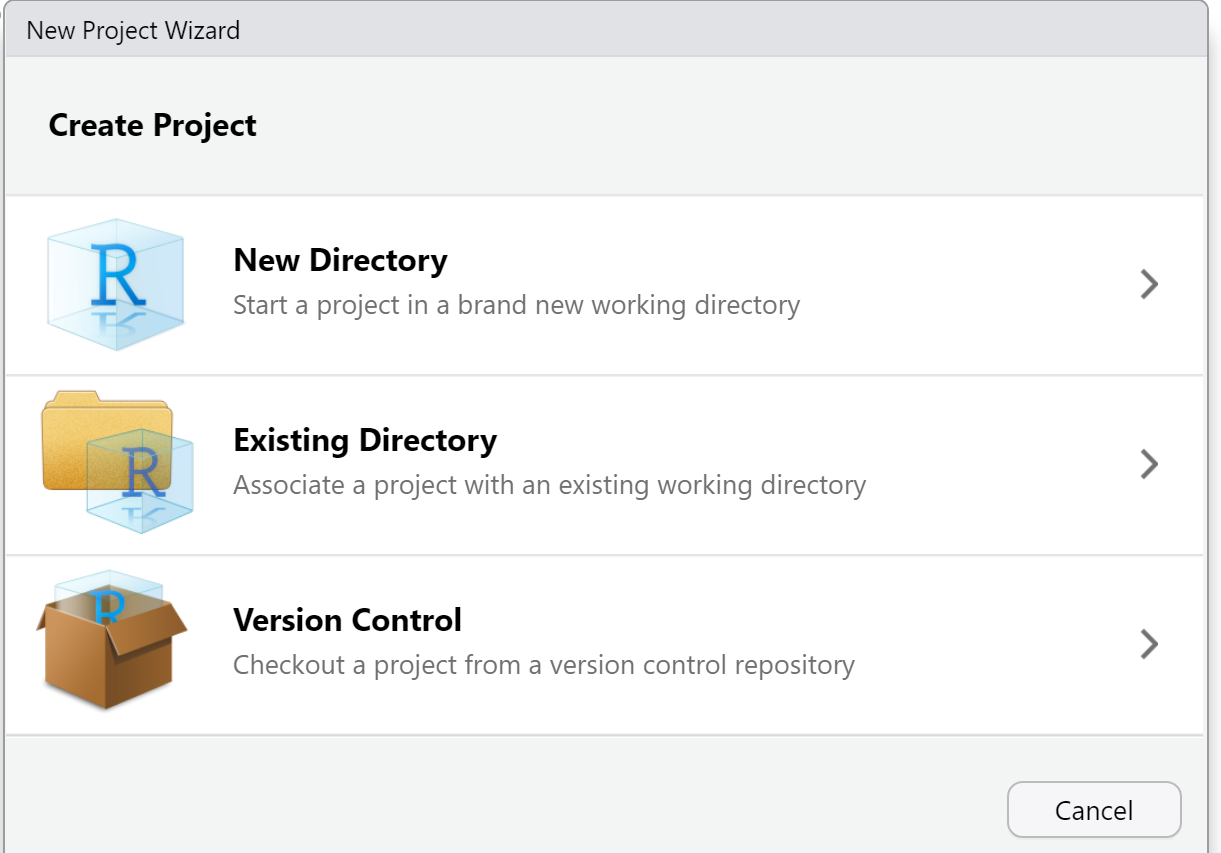Select the New Directory title
This screenshot has height=853, width=1221.
[340, 260]
